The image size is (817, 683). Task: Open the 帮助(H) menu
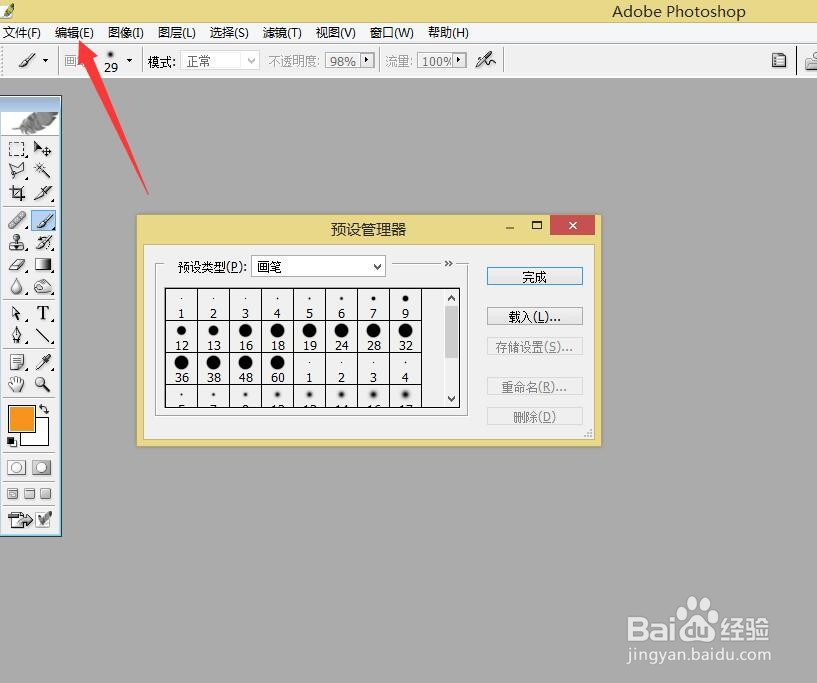pyautogui.click(x=448, y=33)
